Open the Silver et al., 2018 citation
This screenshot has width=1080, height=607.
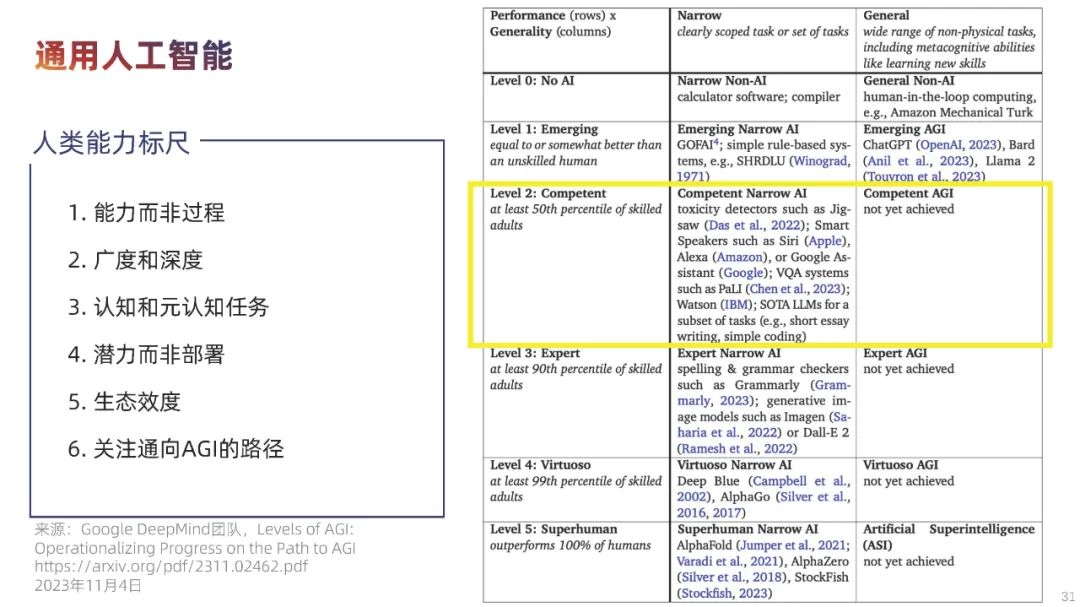pos(731,577)
